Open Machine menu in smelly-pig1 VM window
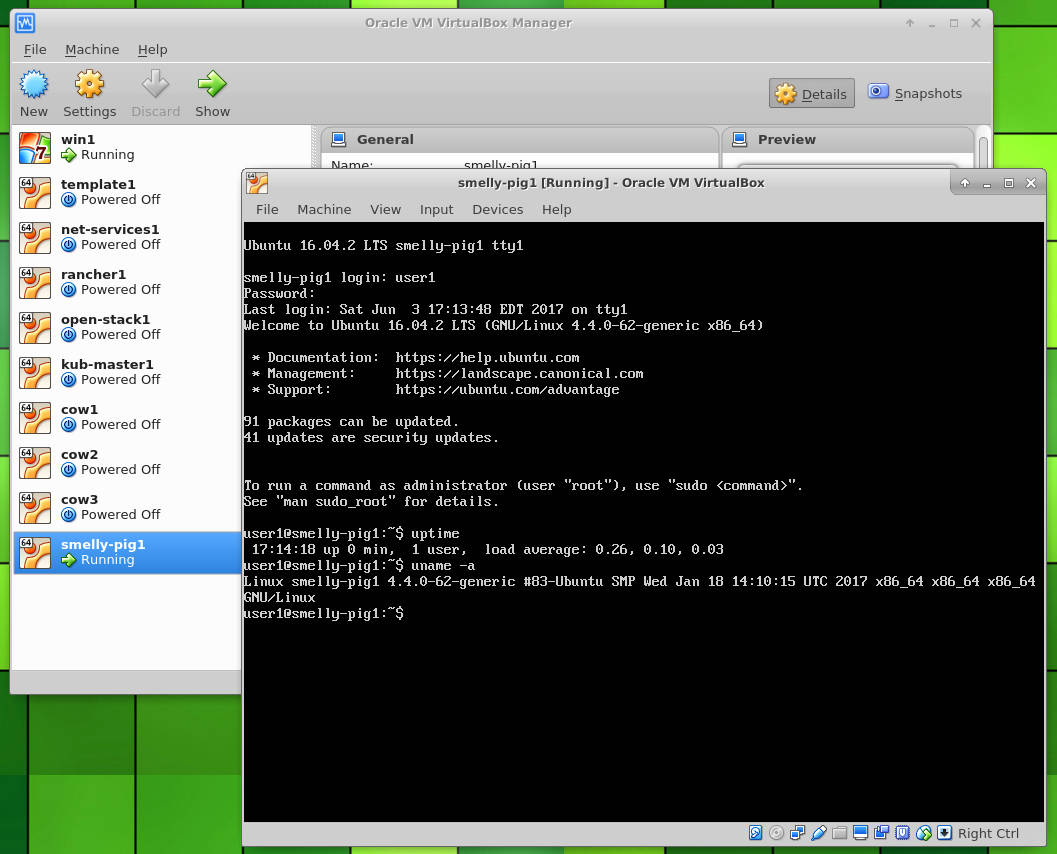This screenshot has width=1057, height=854. pos(324,210)
